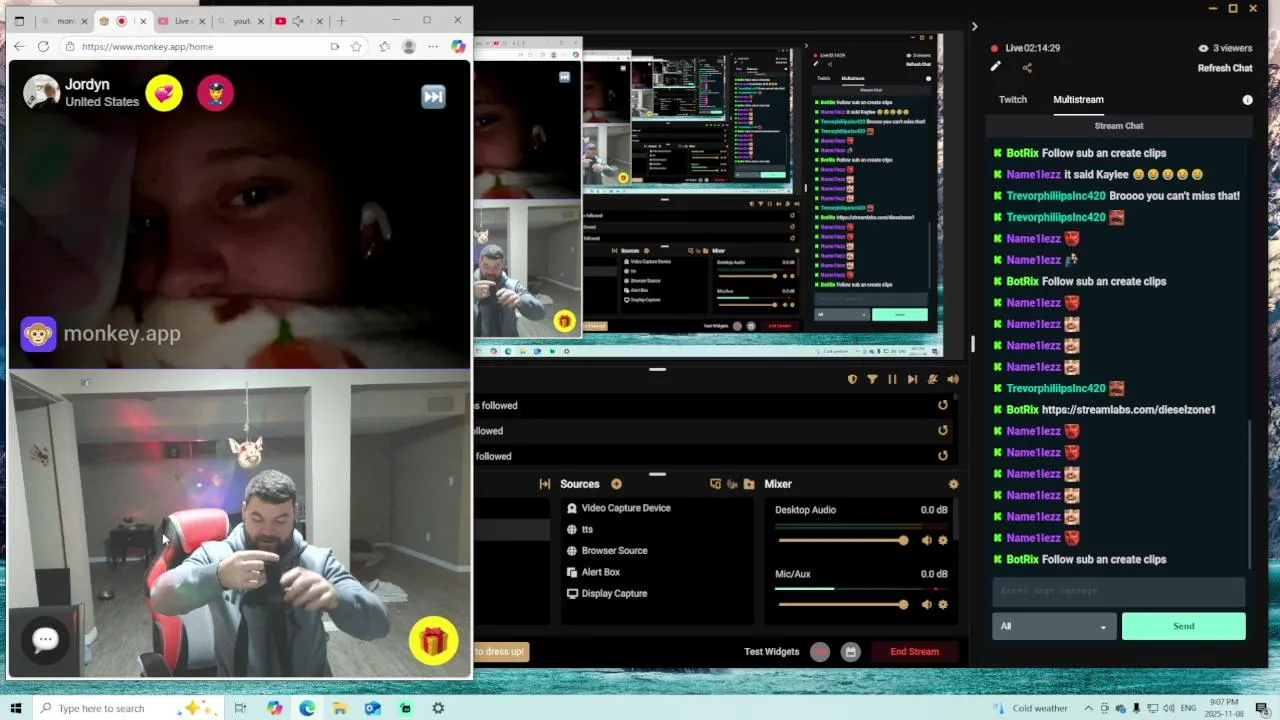Click Jordyn's profile avatar

pos(41,92)
